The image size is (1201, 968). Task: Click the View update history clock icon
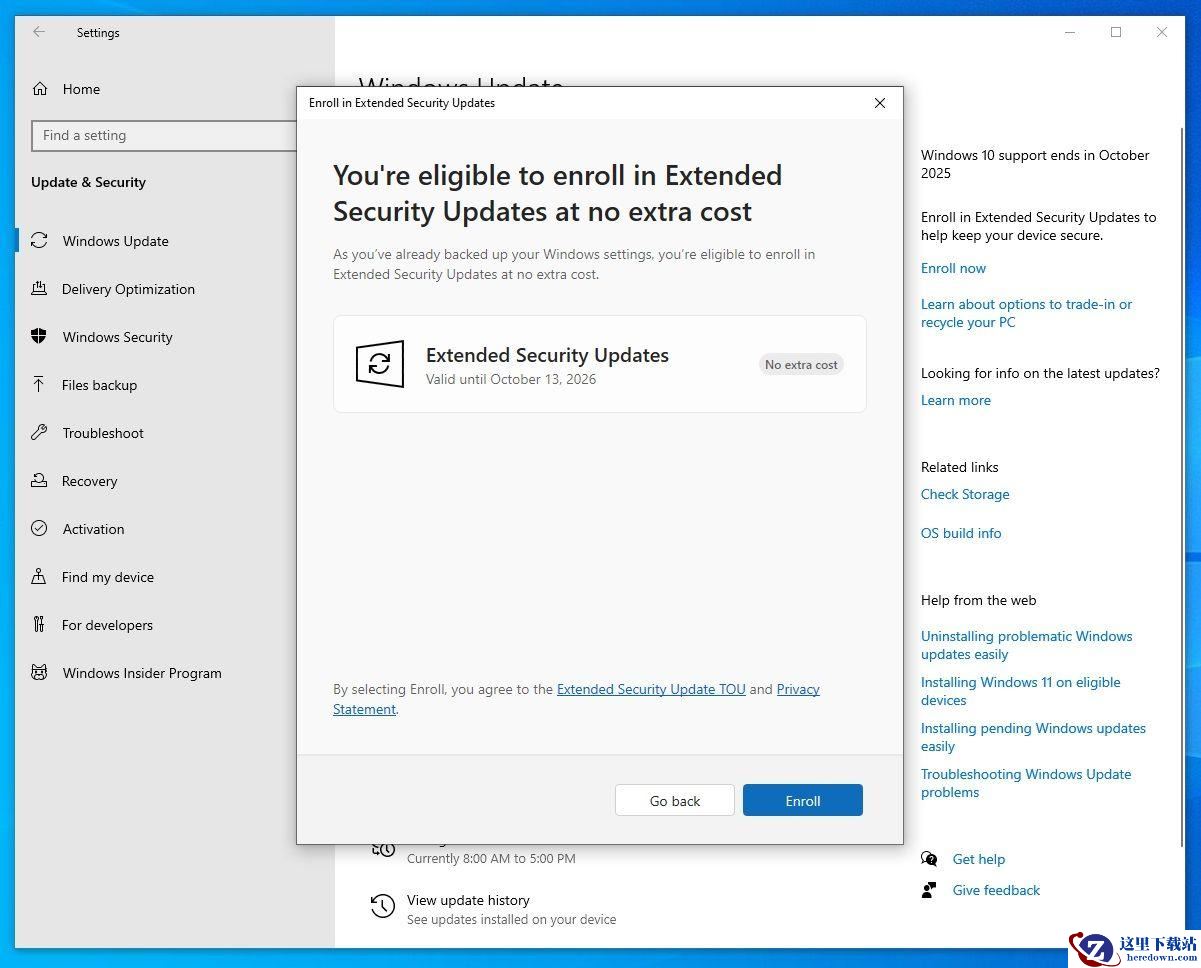[x=382, y=906]
